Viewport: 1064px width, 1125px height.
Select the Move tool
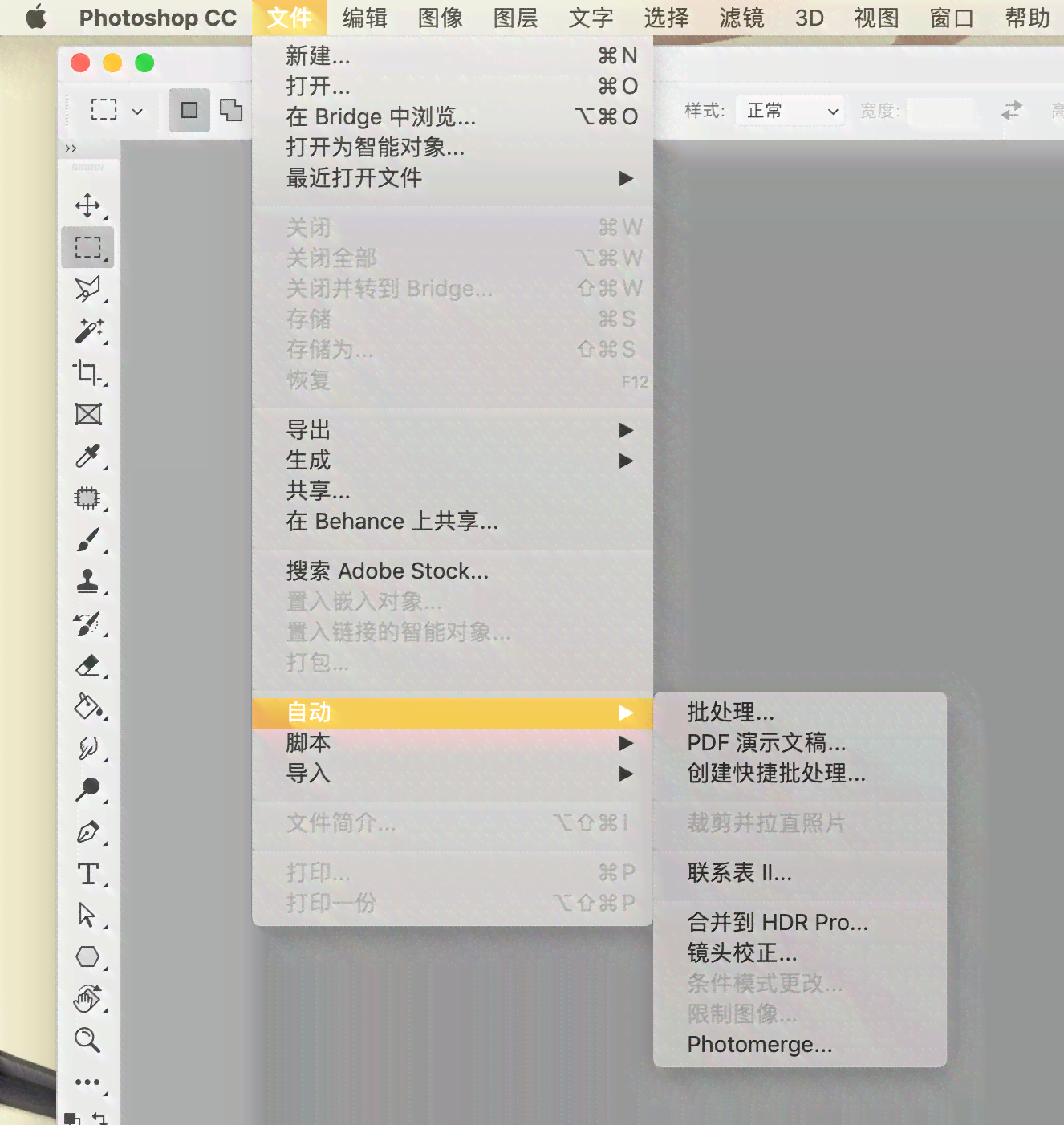coord(87,205)
